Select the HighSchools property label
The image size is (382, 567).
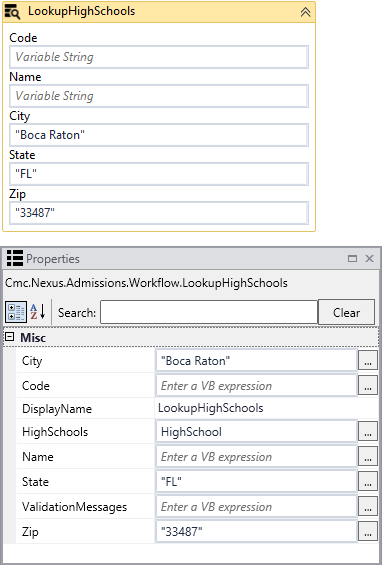coord(55,432)
